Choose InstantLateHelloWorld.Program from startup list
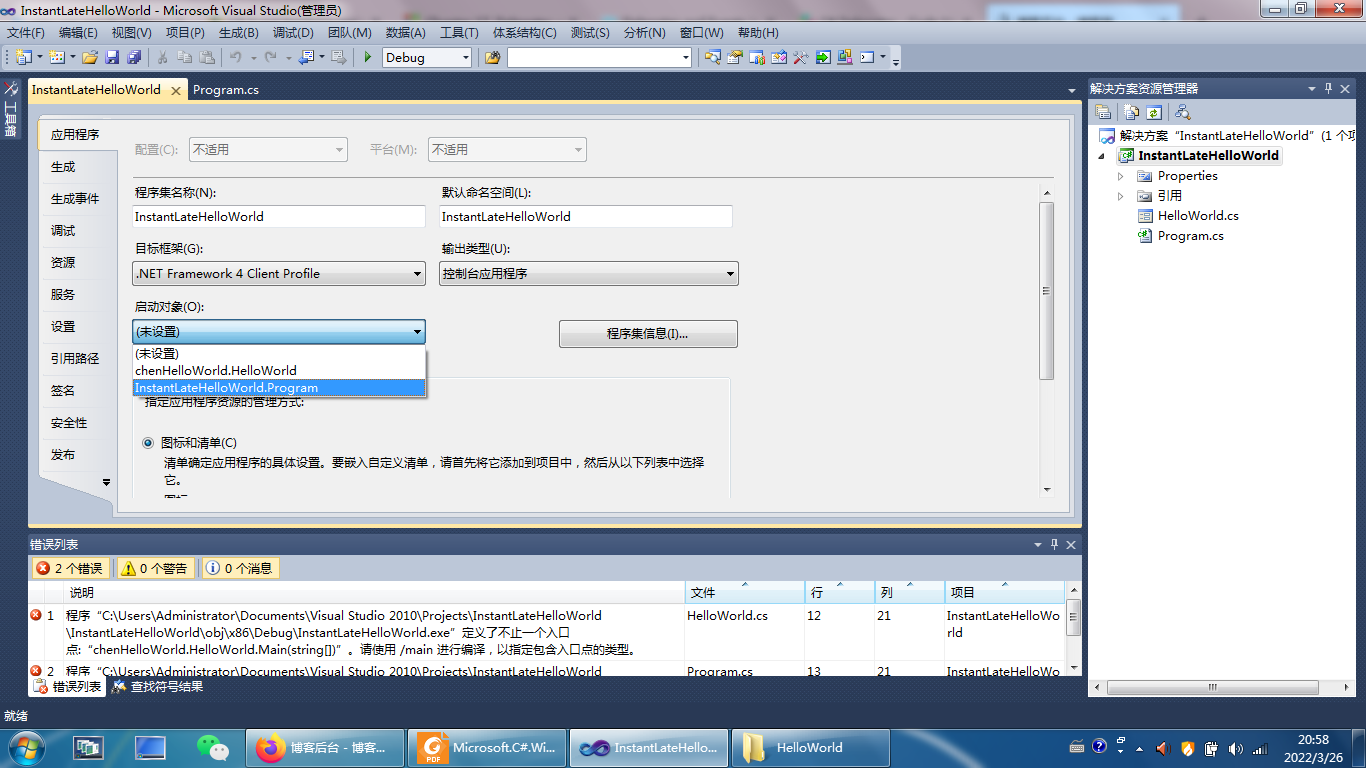 [280, 388]
